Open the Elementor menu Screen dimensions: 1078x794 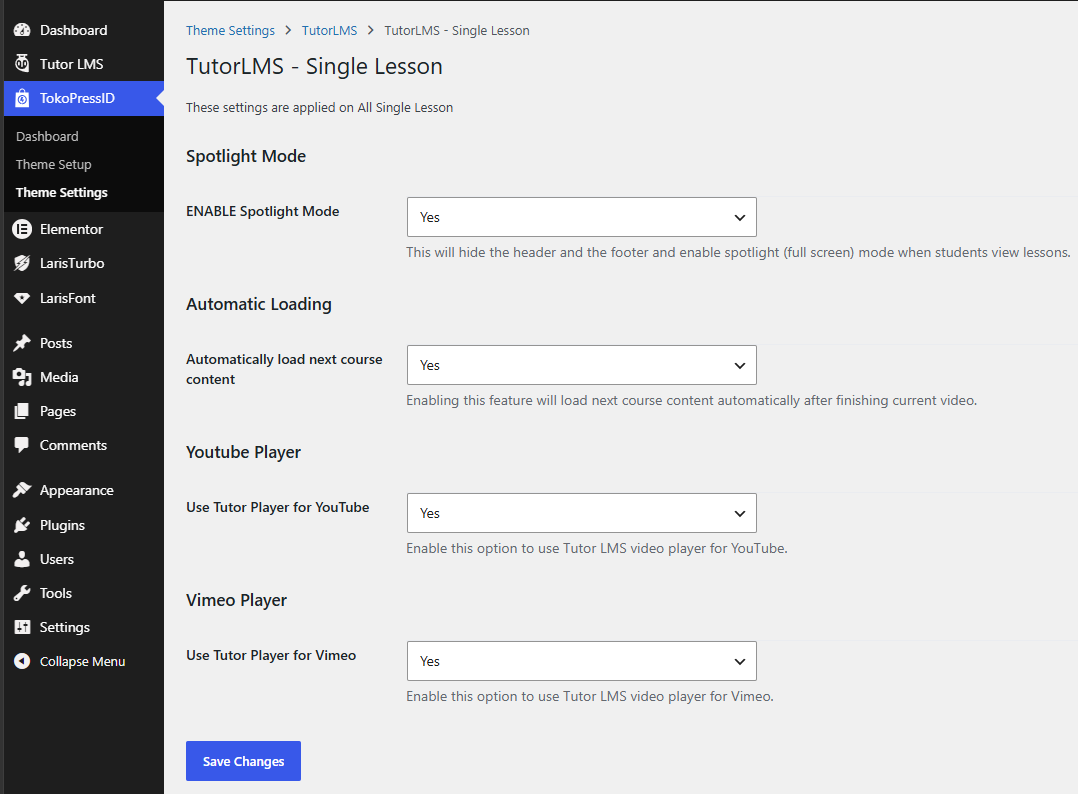click(71, 229)
